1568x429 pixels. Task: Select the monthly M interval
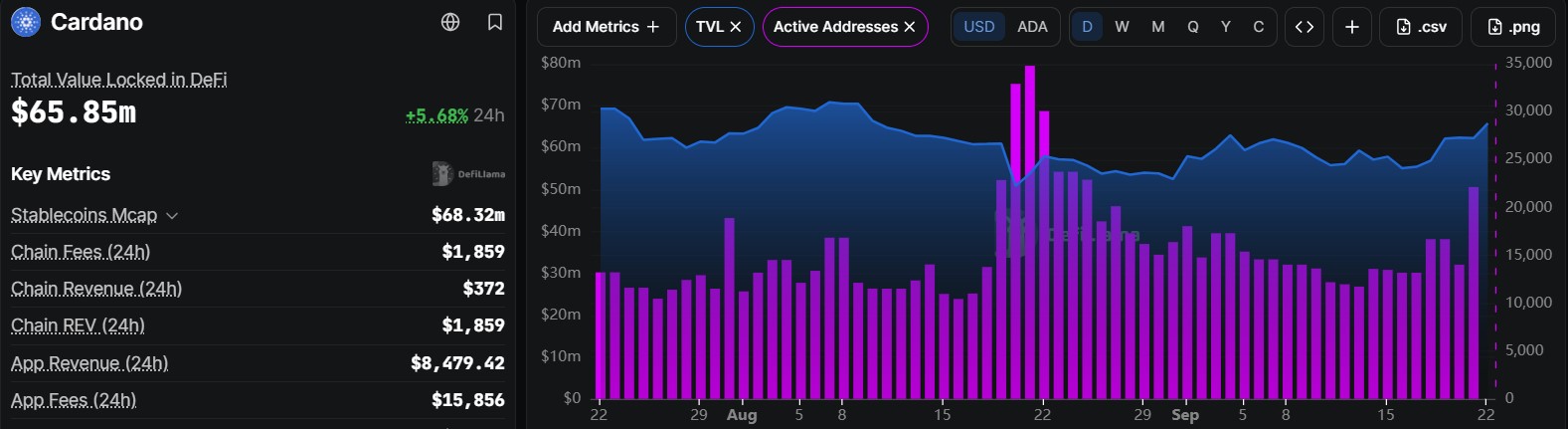tap(1158, 27)
